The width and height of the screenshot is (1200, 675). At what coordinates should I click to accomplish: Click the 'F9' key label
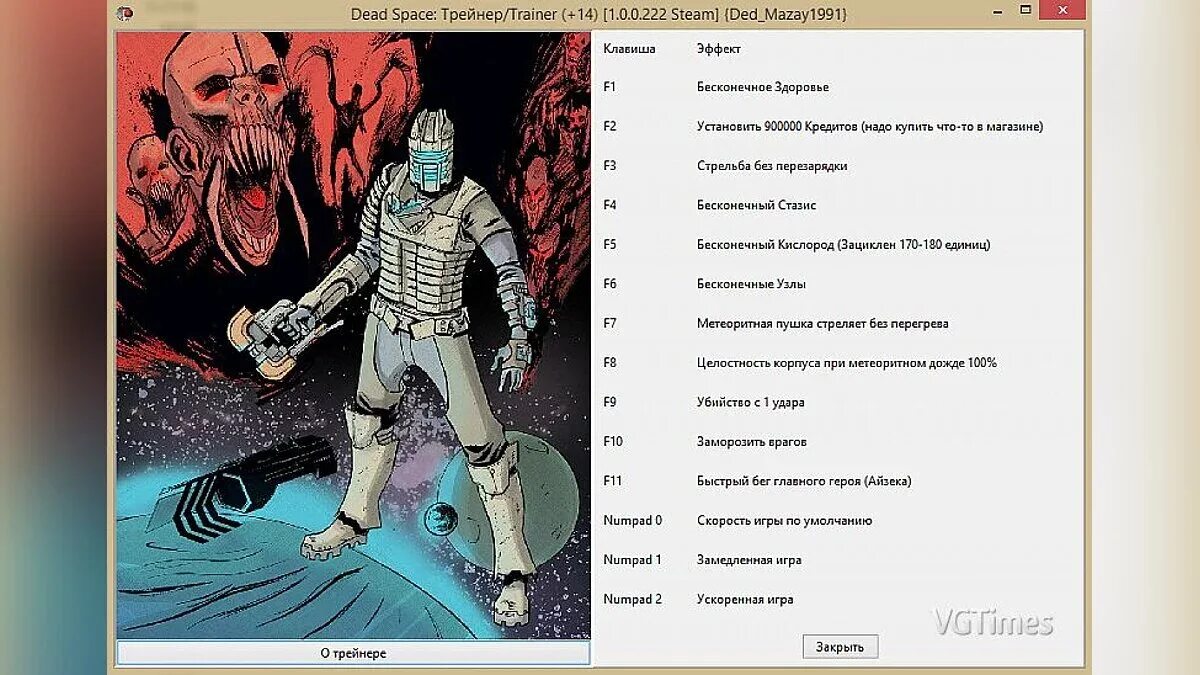click(x=610, y=402)
